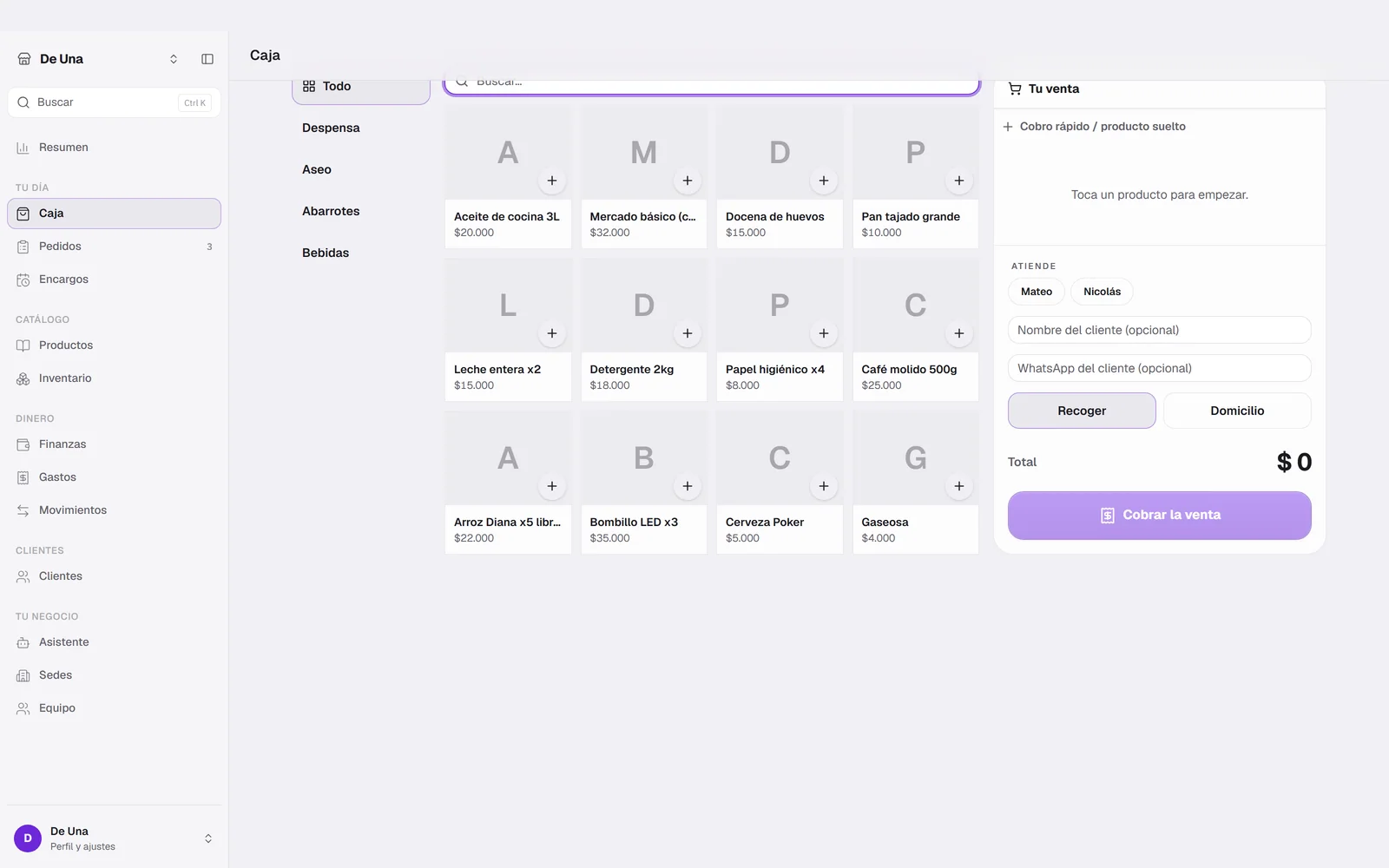
Task: Add Detergente 2kg using its plus icon
Action: coord(688,333)
